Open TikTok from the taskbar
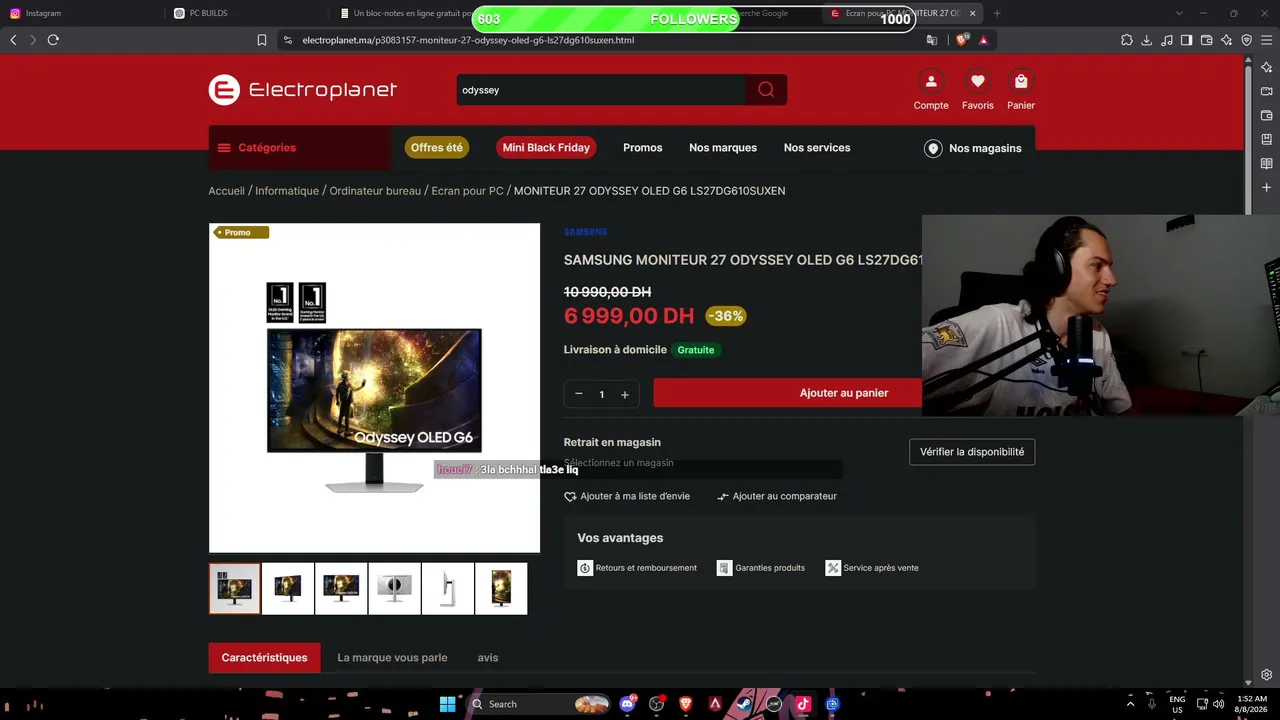The width and height of the screenshot is (1280, 720). coord(803,704)
